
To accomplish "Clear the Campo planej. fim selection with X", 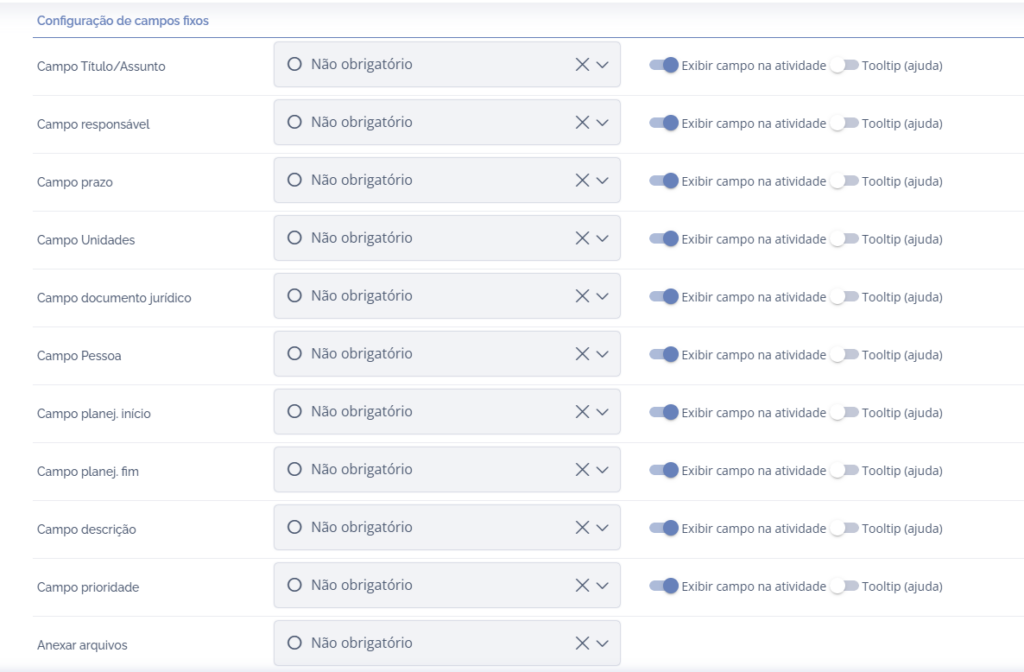I will 582,470.
